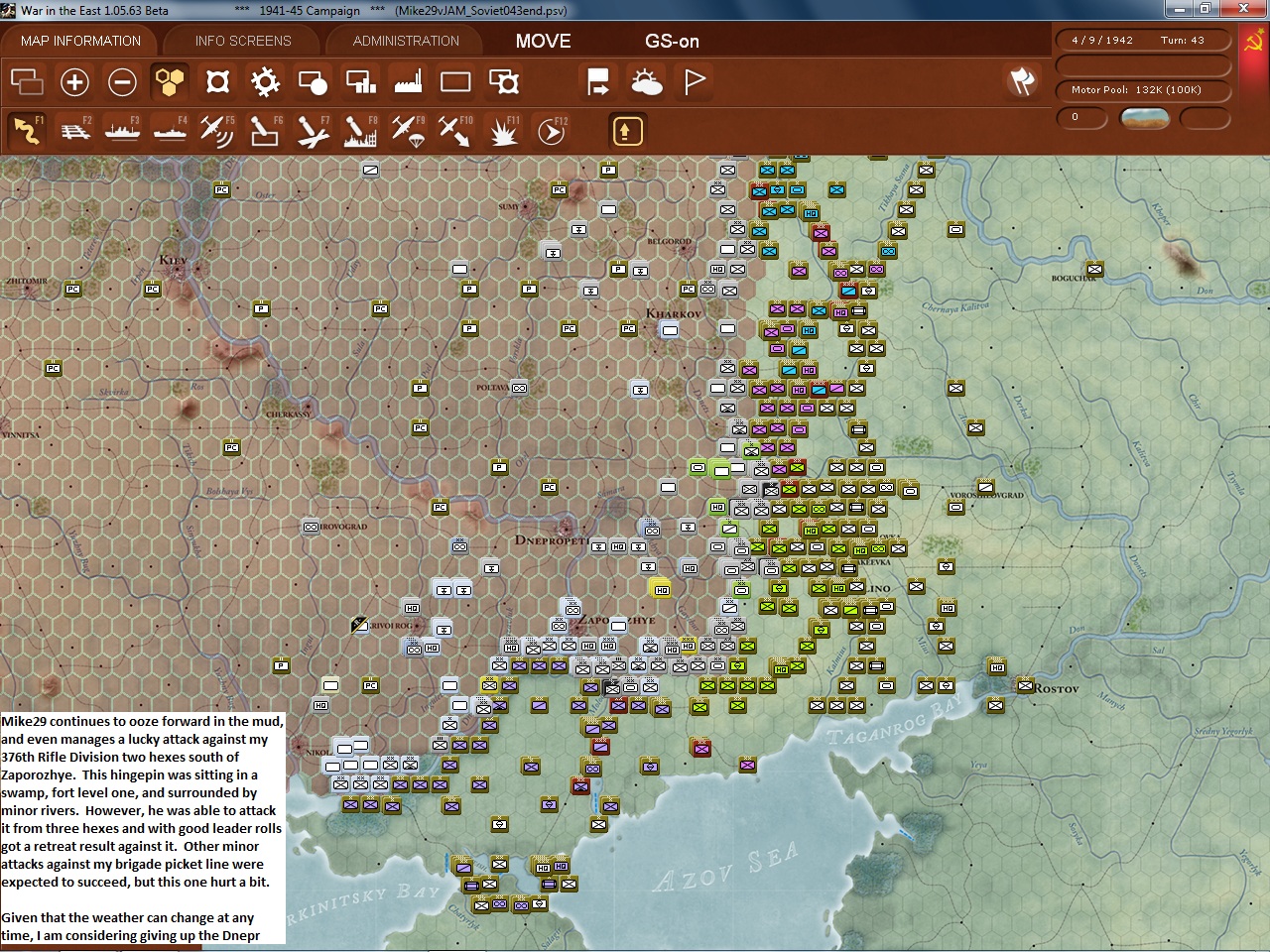Toggle the rectangle-with-bar-chart overlay icon

pos(360,81)
